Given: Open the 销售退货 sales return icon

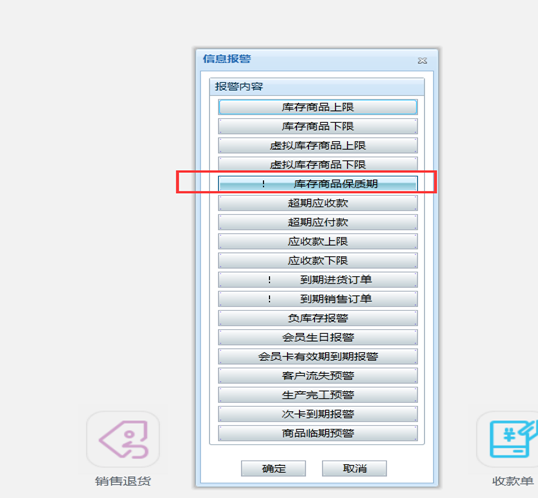Looking at the screenshot, I should 123,439.
